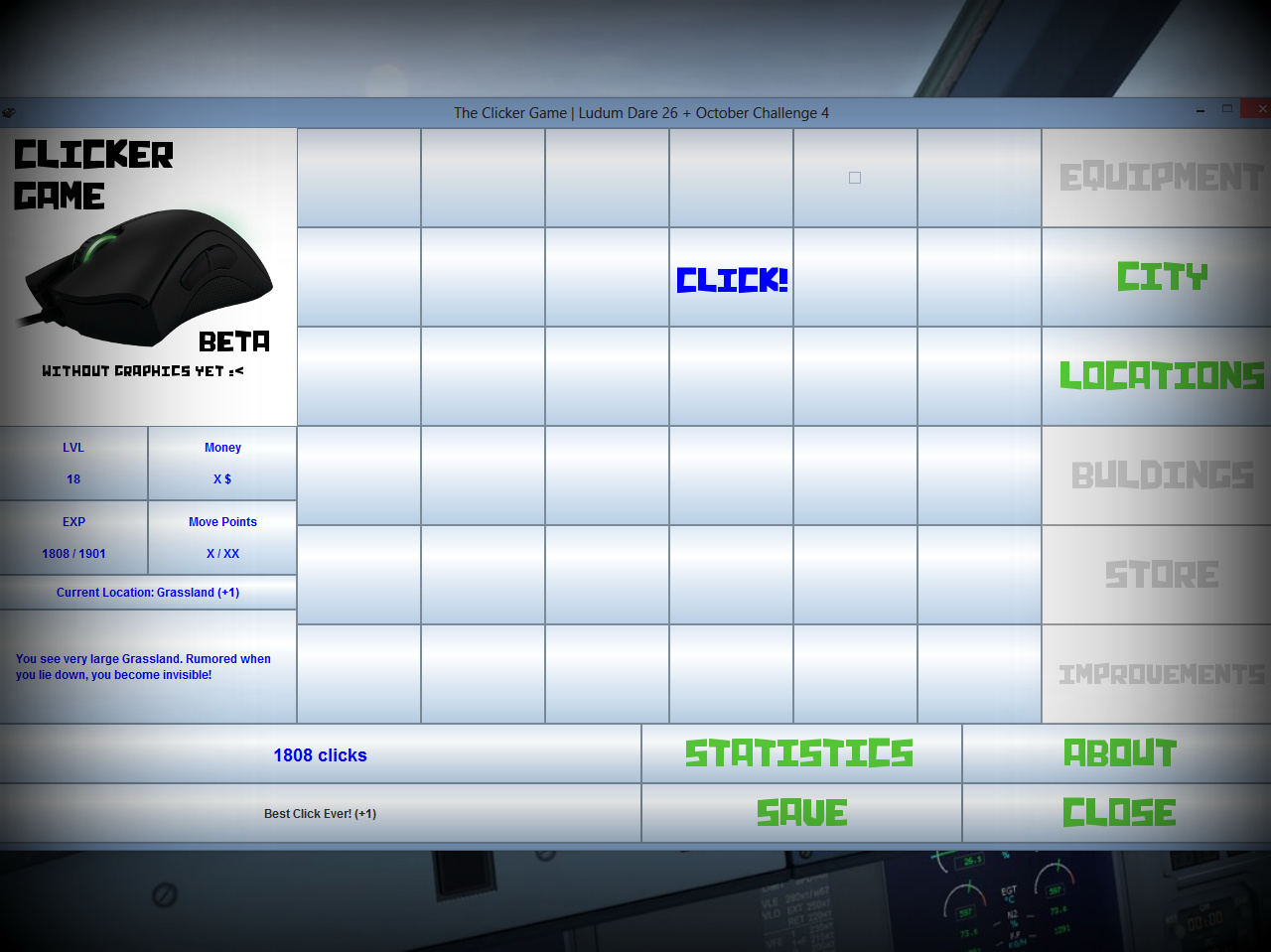Click the level value 18
The image size is (1271, 952).
click(x=73, y=479)
